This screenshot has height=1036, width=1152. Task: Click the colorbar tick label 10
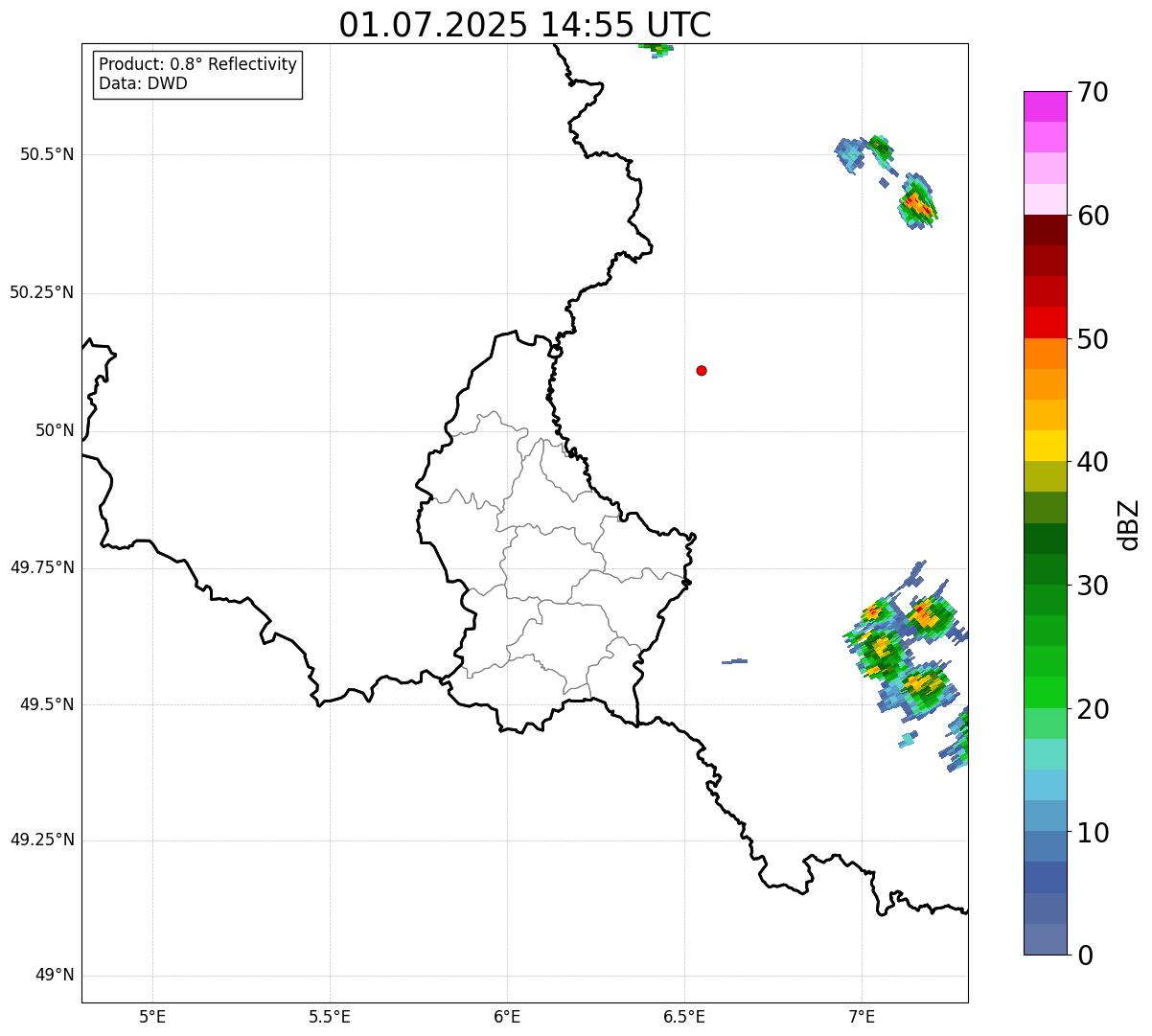pyautogui.click(x=1093, y=832)
